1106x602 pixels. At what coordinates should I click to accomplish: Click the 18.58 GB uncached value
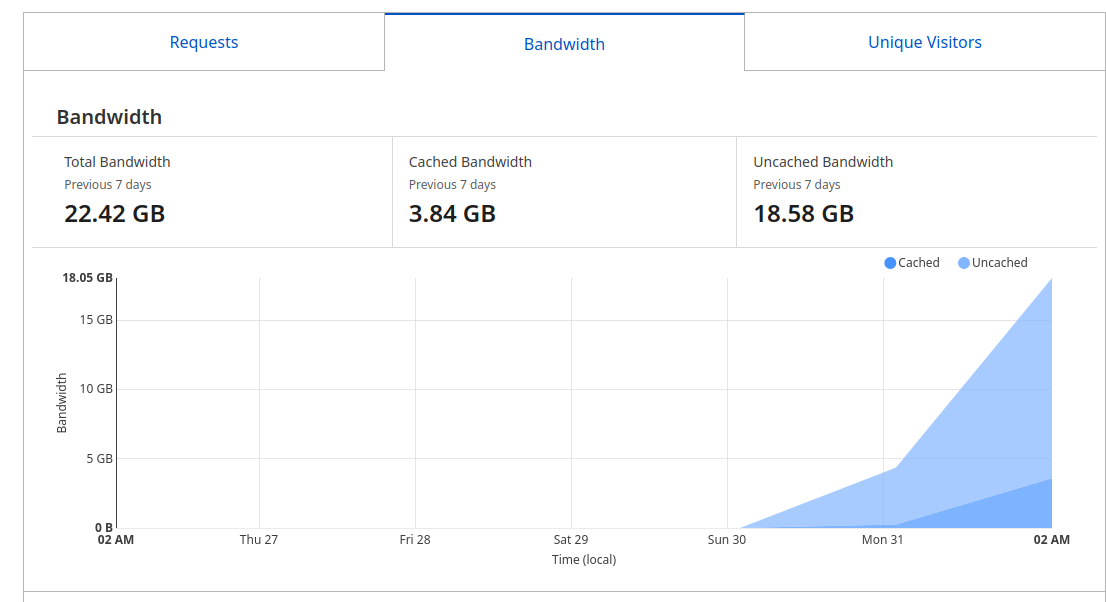pos(803,213)
